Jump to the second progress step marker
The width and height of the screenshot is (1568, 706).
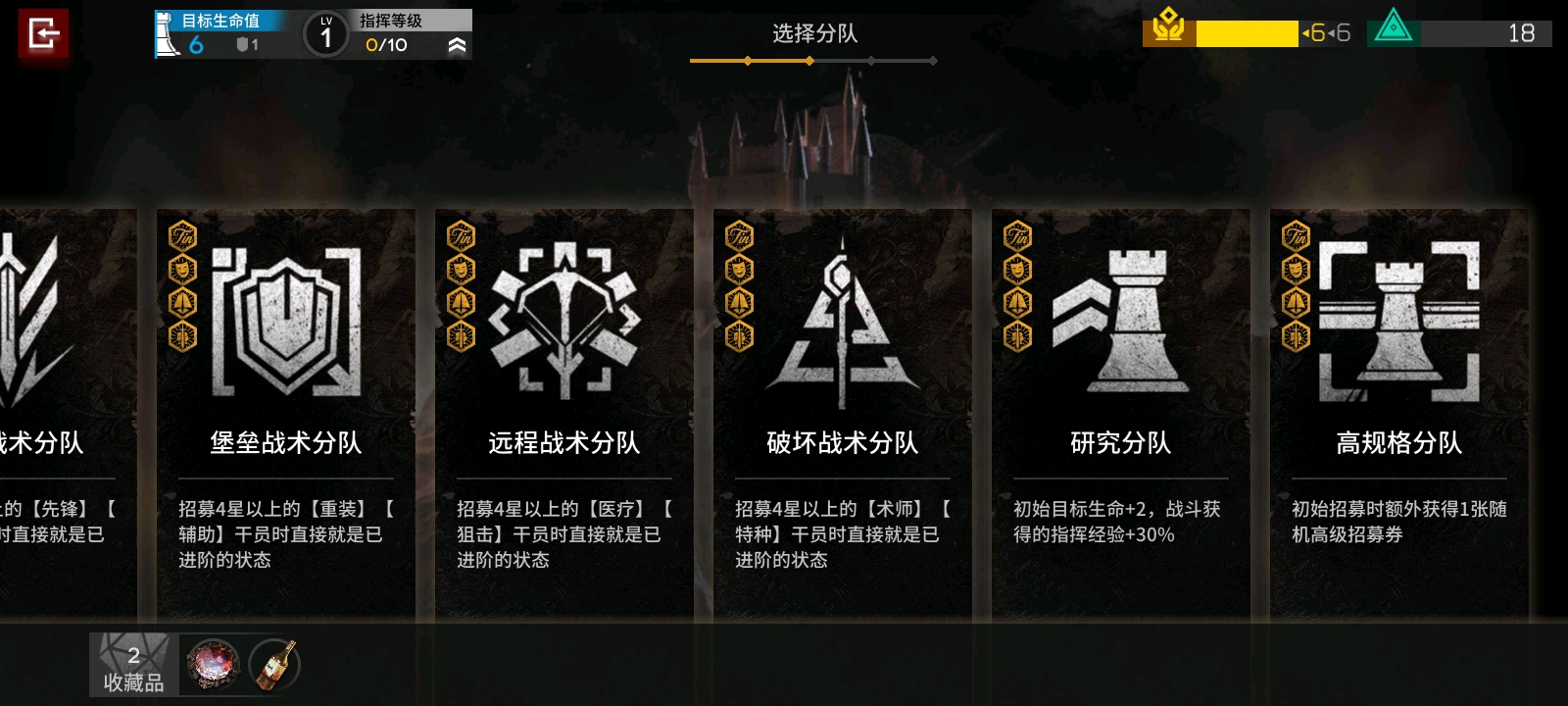point(809,61)
